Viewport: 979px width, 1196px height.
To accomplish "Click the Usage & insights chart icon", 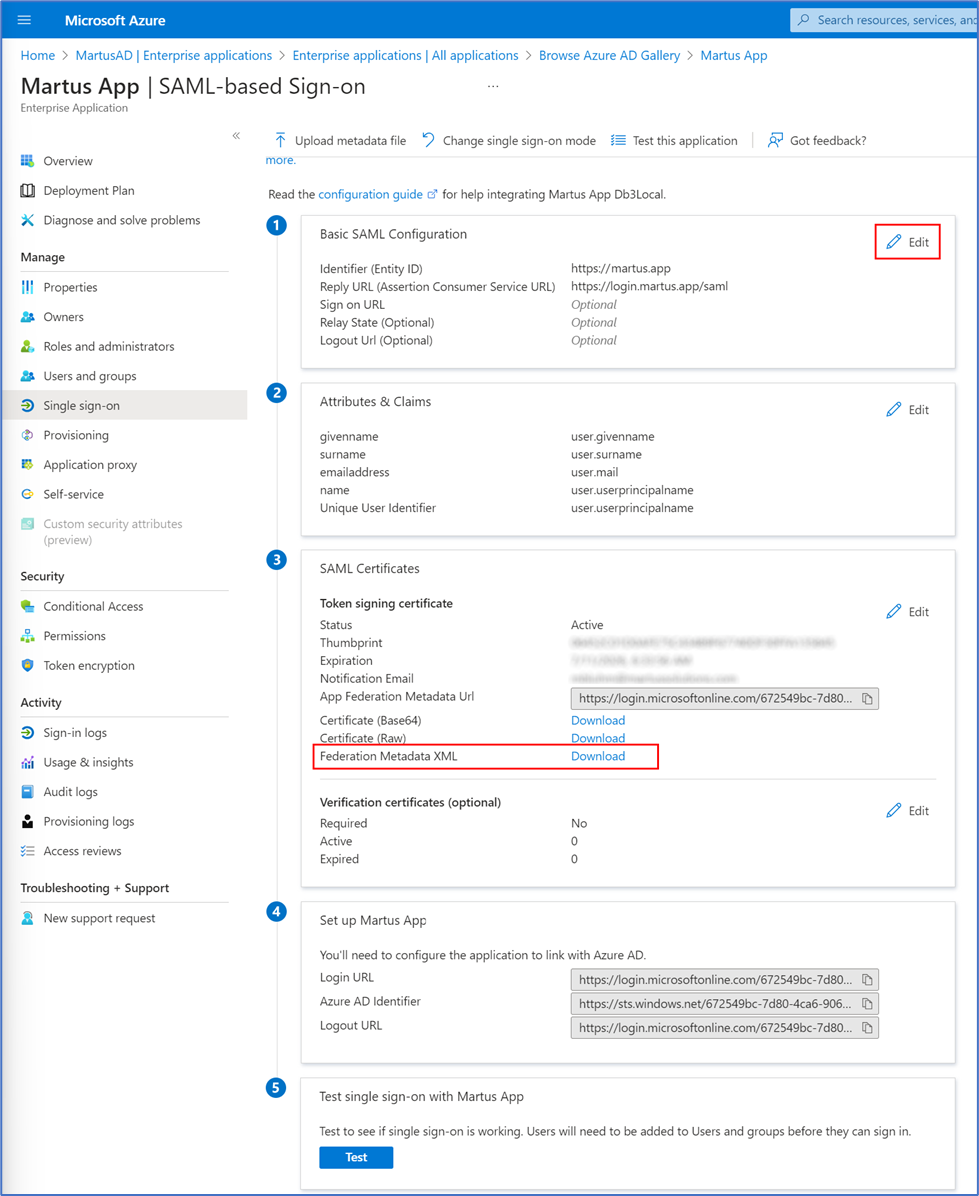I will pyautogui.click(x=27, y=763).
